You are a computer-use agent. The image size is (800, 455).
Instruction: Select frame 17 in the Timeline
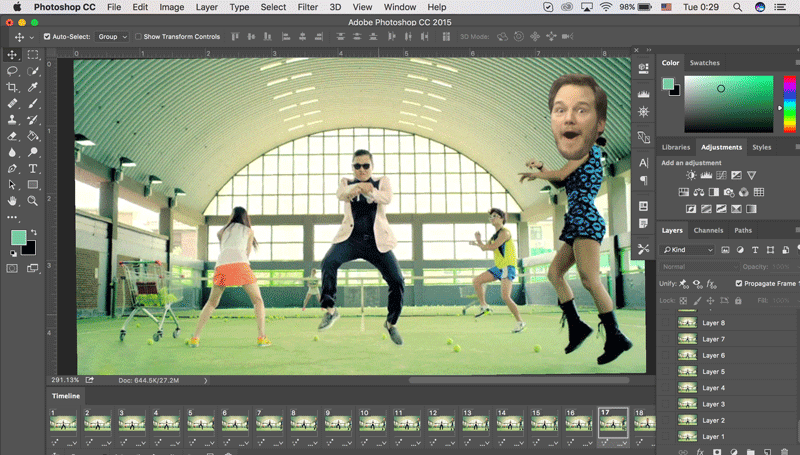pyautogui.click(x=612, y=423)
